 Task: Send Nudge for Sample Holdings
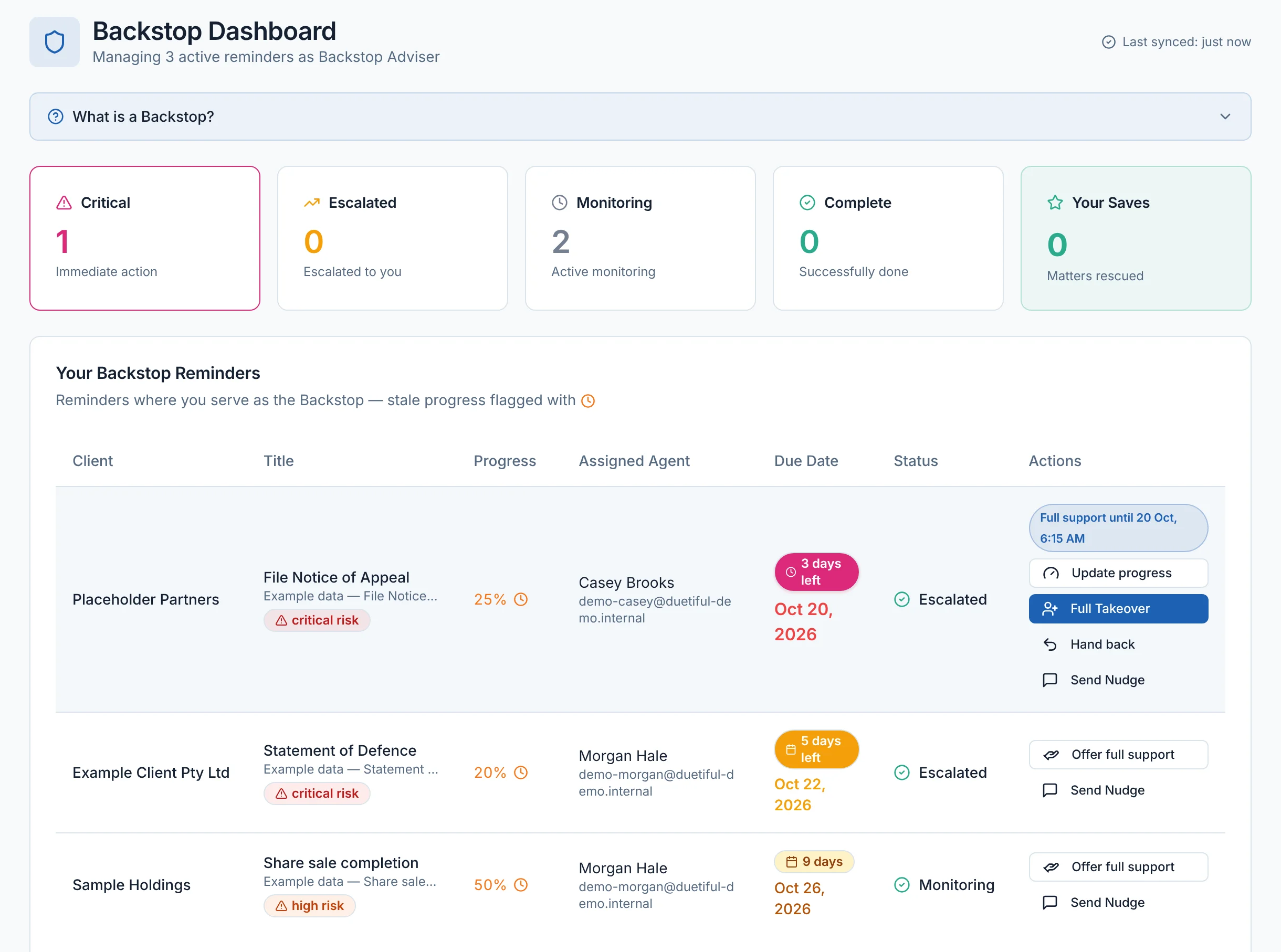1118,903
